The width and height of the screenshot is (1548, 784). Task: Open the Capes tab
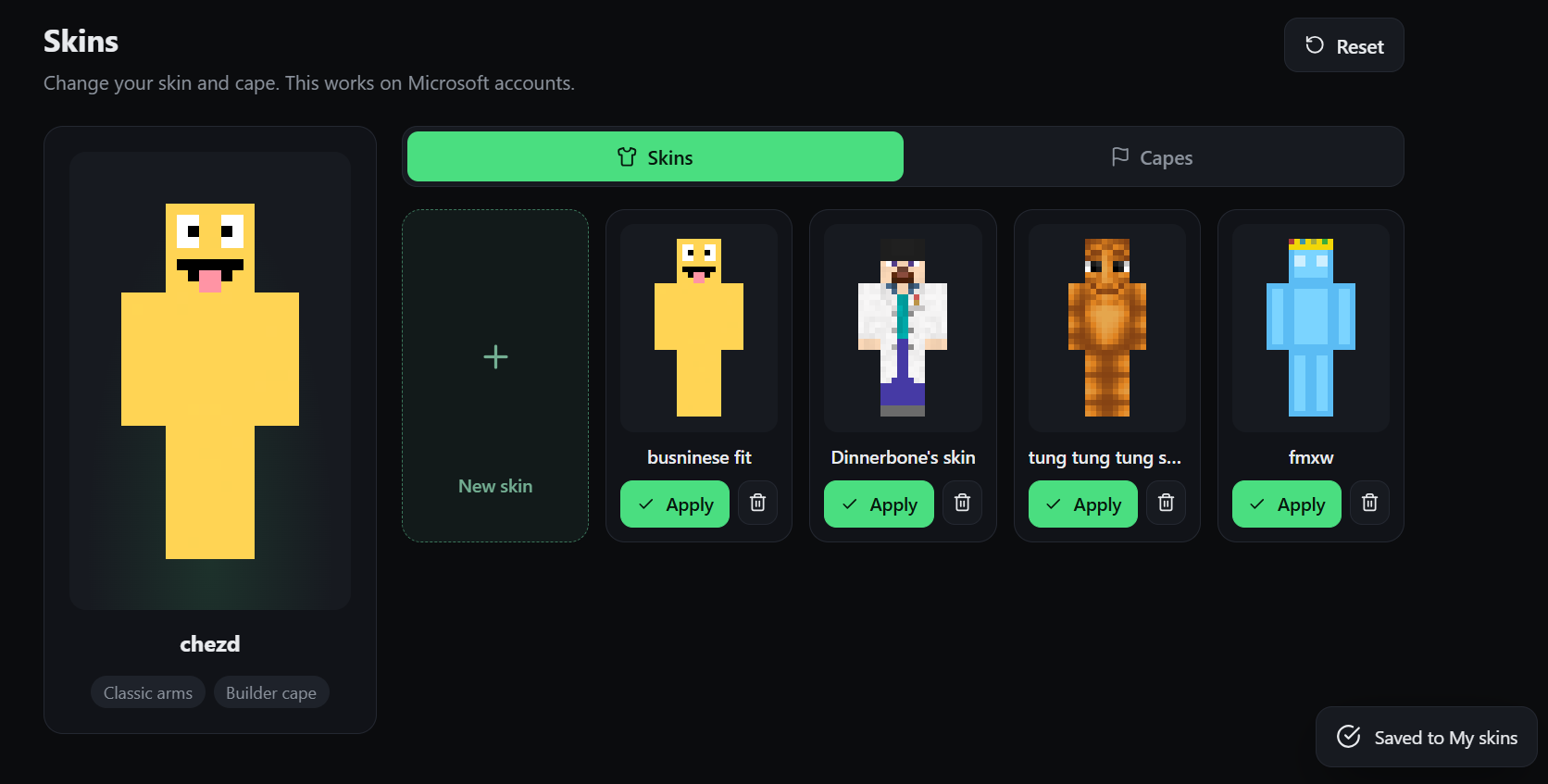tap(1152, 156)
